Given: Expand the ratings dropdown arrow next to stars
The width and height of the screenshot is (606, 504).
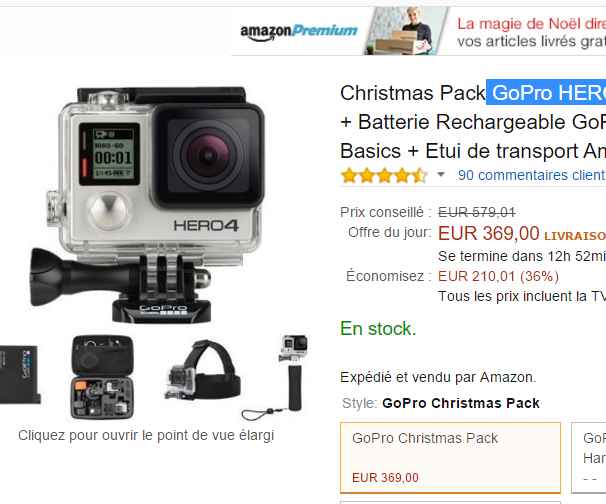Looking at the screenshot, I should click(x=441, y=175).
